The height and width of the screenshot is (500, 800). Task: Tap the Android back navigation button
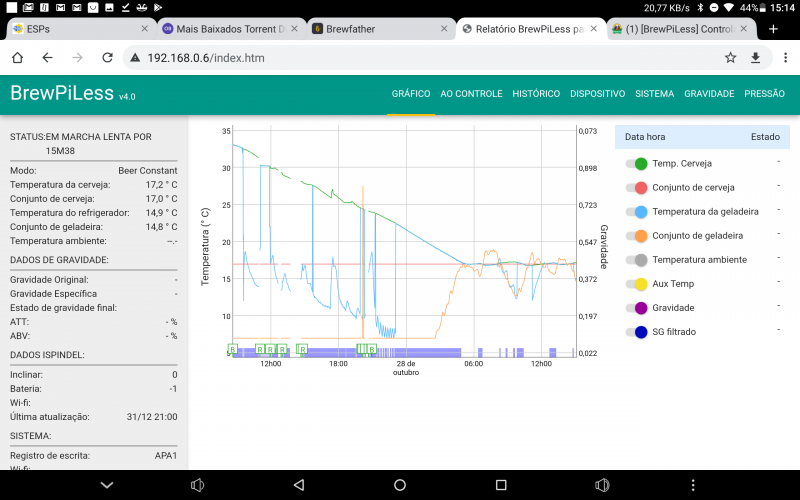(299, 485)
